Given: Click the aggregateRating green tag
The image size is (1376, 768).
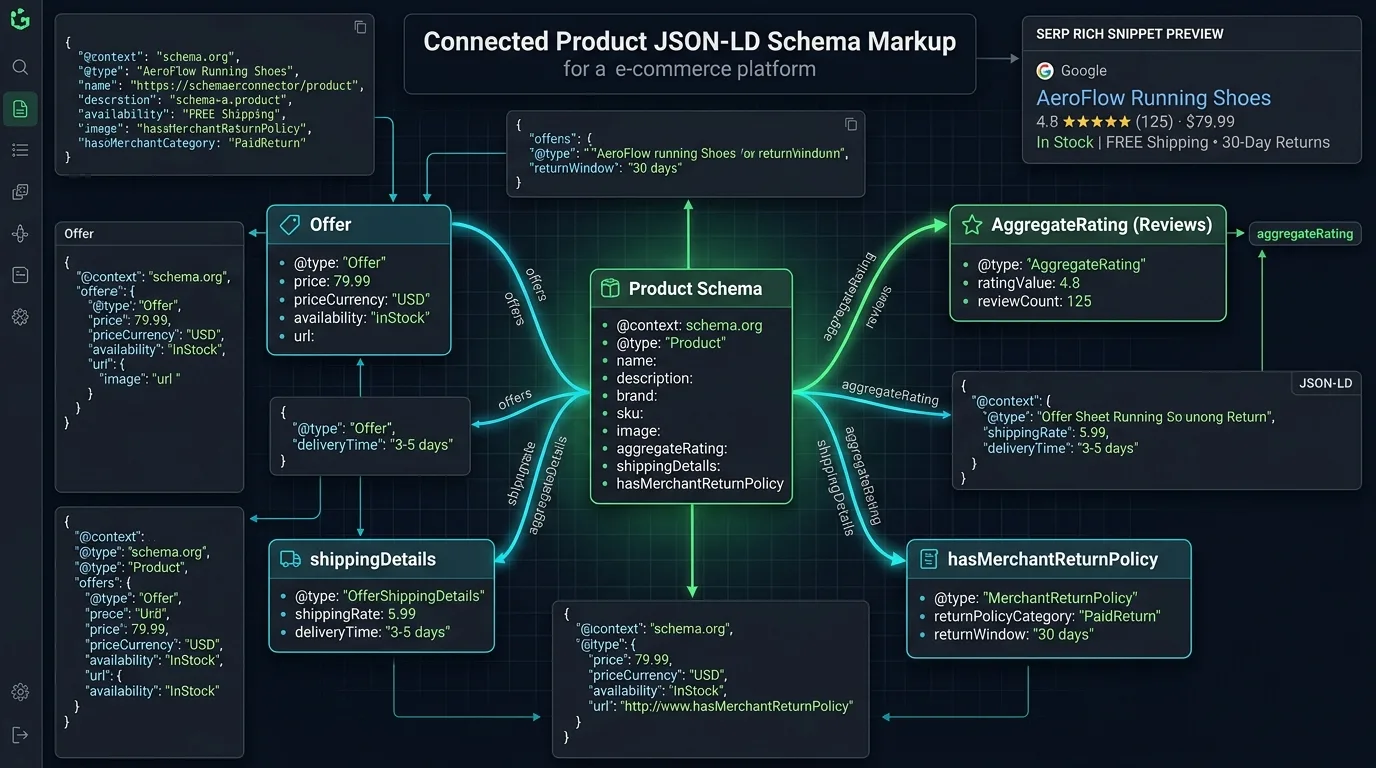Looking at the screenshot, I should pos(1305,234).
